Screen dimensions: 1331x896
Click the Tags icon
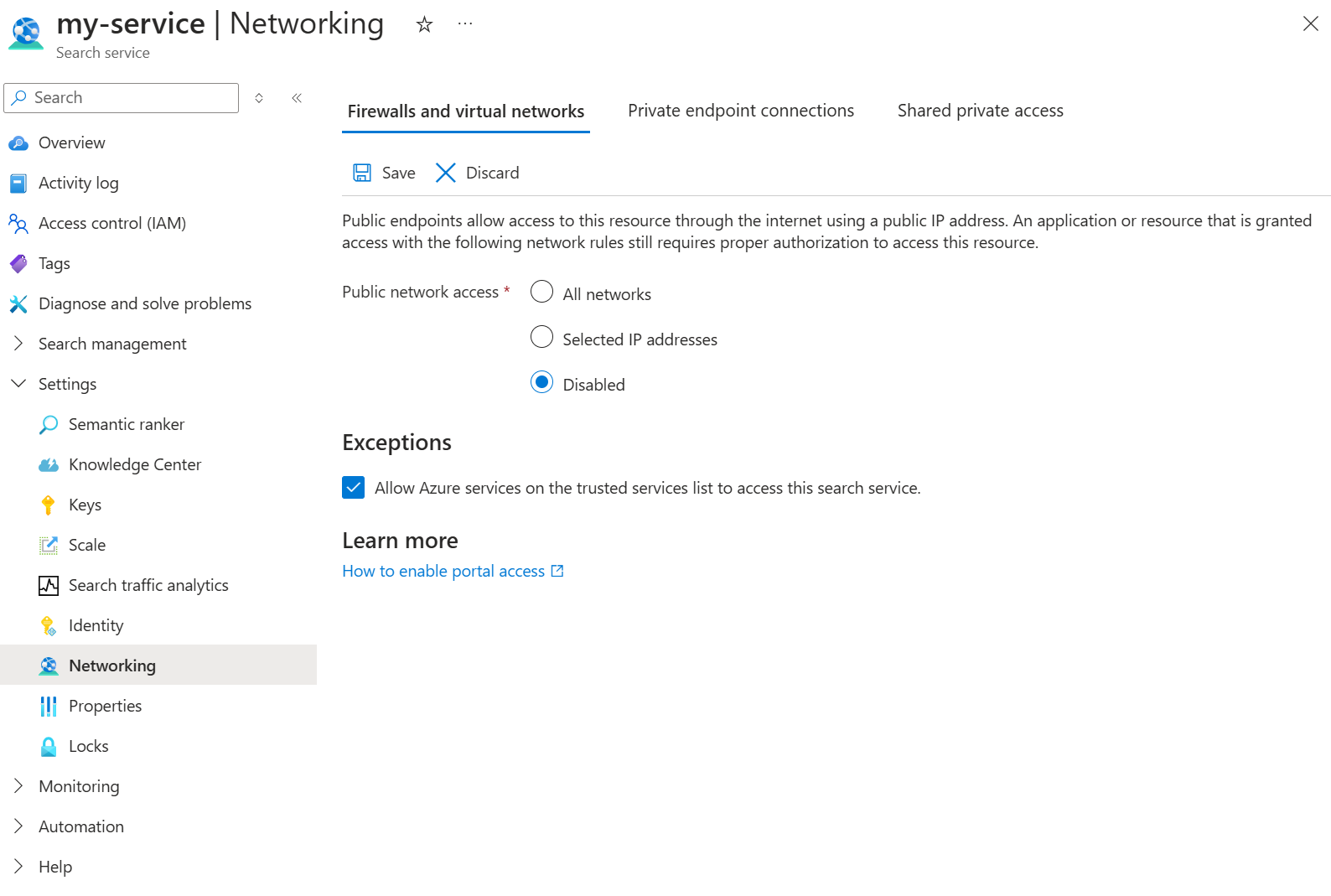(x=18, y=264)
